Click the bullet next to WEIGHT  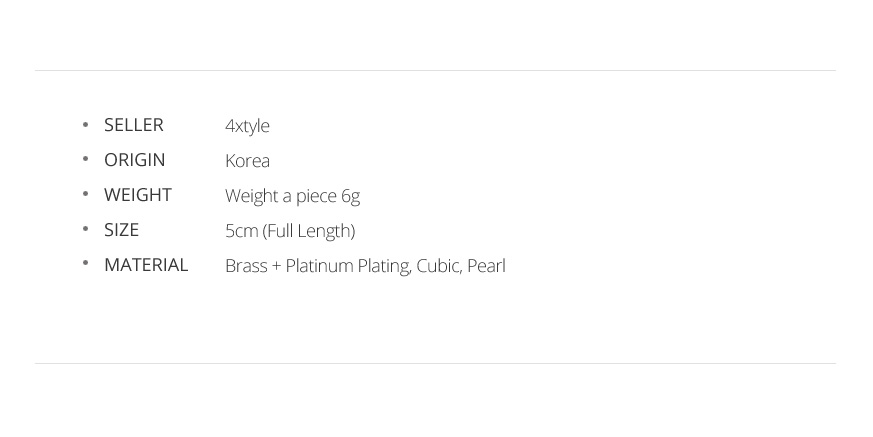point(85,194)
